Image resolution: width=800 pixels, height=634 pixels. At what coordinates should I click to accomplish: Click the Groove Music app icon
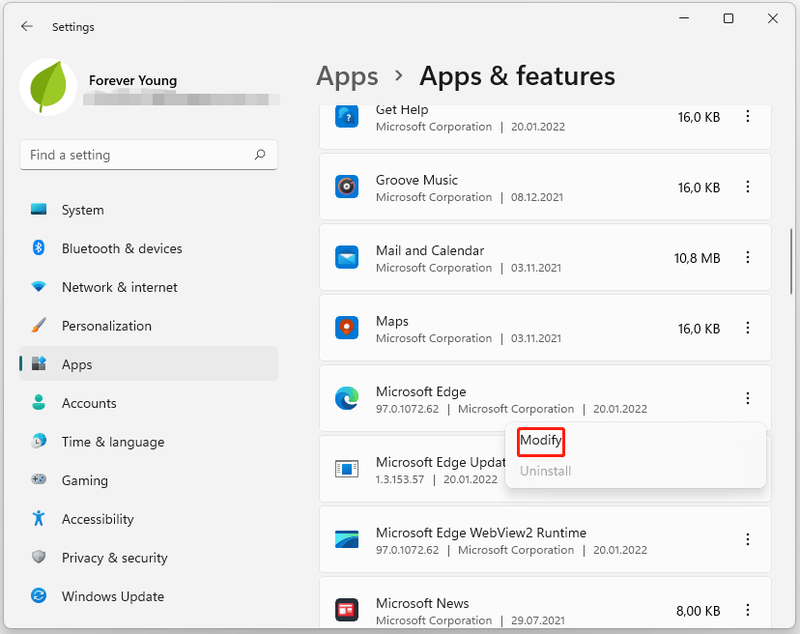[347, 187]
